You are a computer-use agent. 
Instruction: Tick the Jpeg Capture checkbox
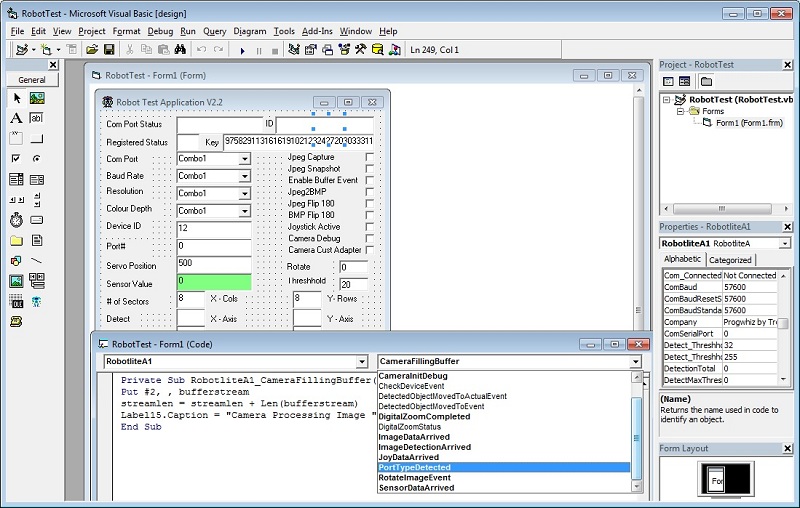click(x=369, y=157)
